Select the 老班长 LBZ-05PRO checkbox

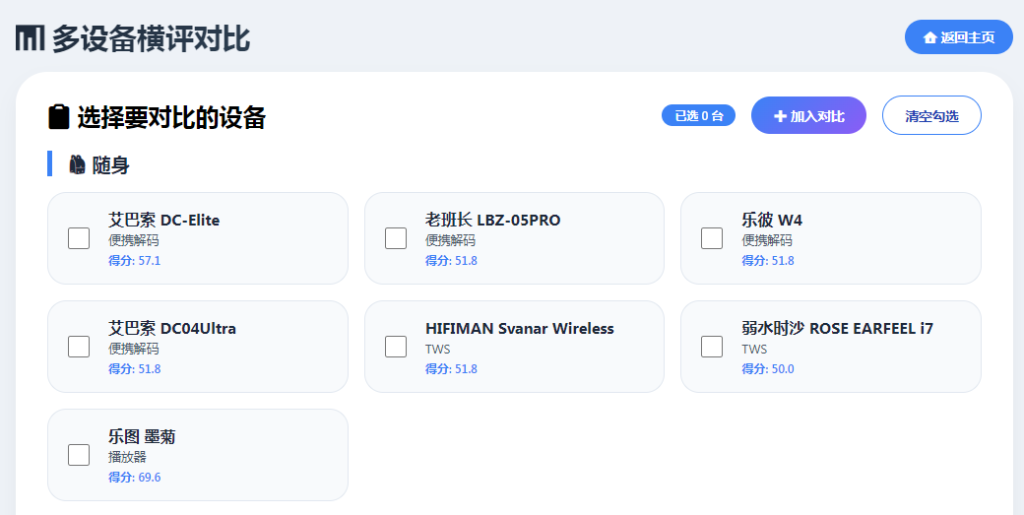396,238
